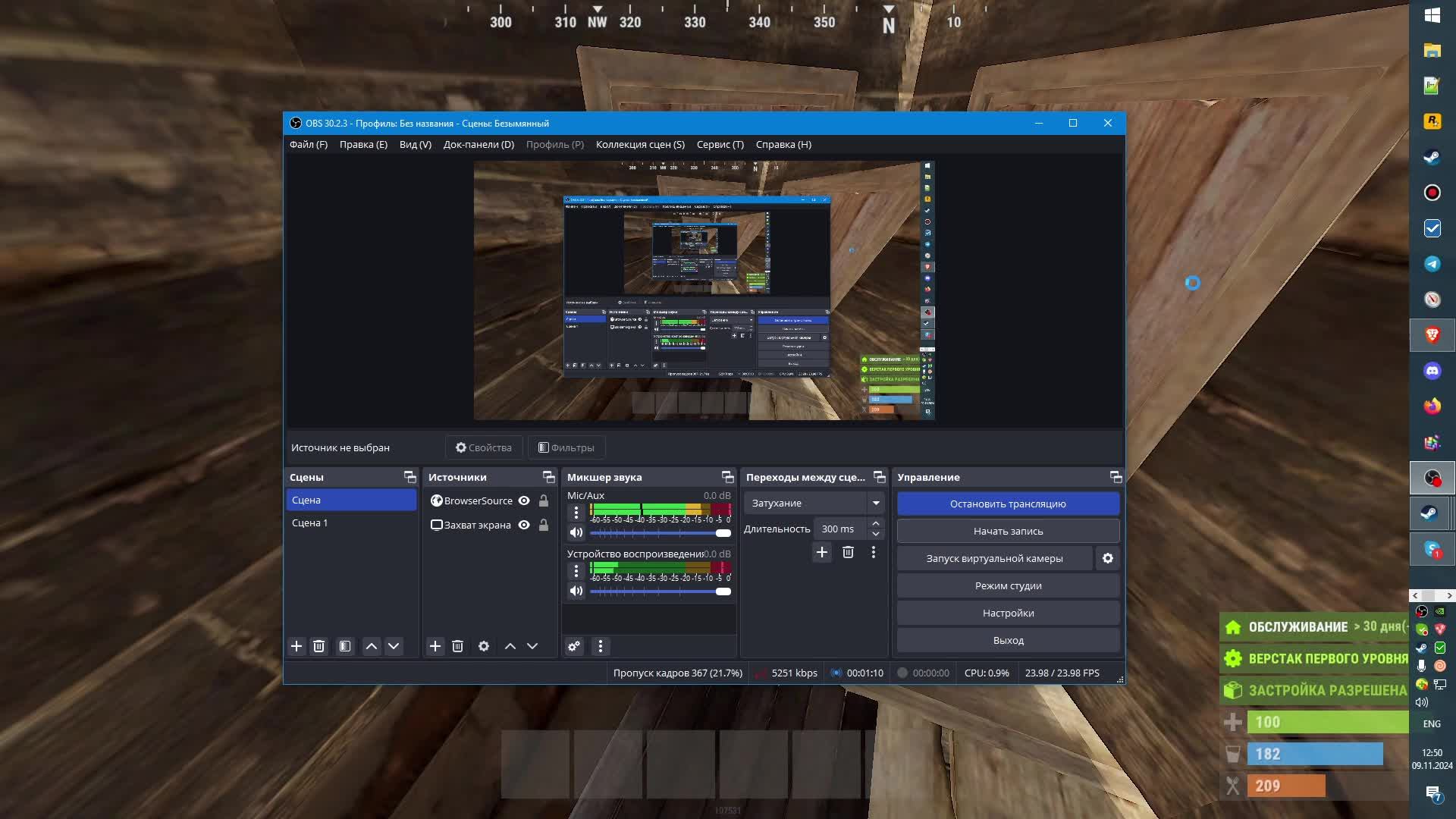Open the Файл (F) menu
The height and width of the screenshot is (819, 1456).
pyautogui.click(x=308, y=144)
